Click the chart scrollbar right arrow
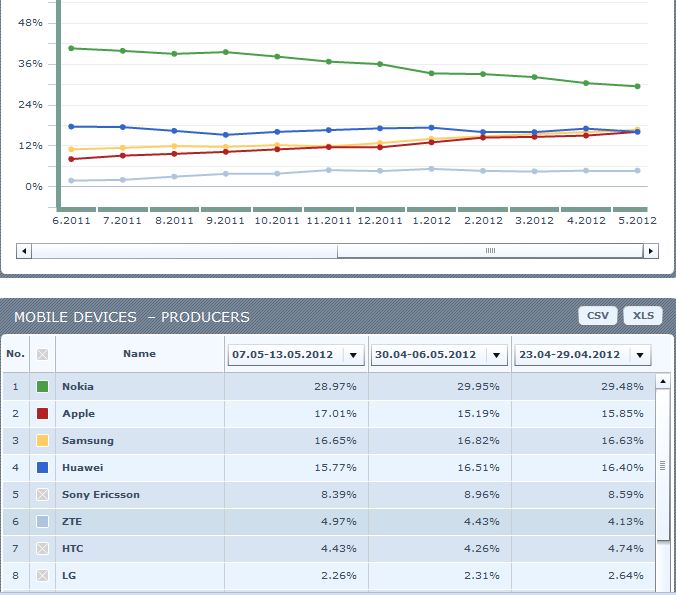 pyautogui.click(x=652, y=251)
